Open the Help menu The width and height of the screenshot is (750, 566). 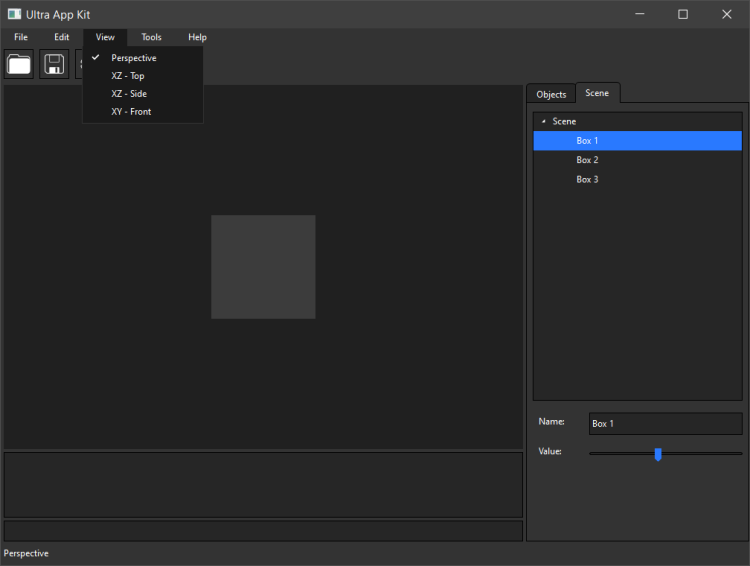(x=197, y=37)
